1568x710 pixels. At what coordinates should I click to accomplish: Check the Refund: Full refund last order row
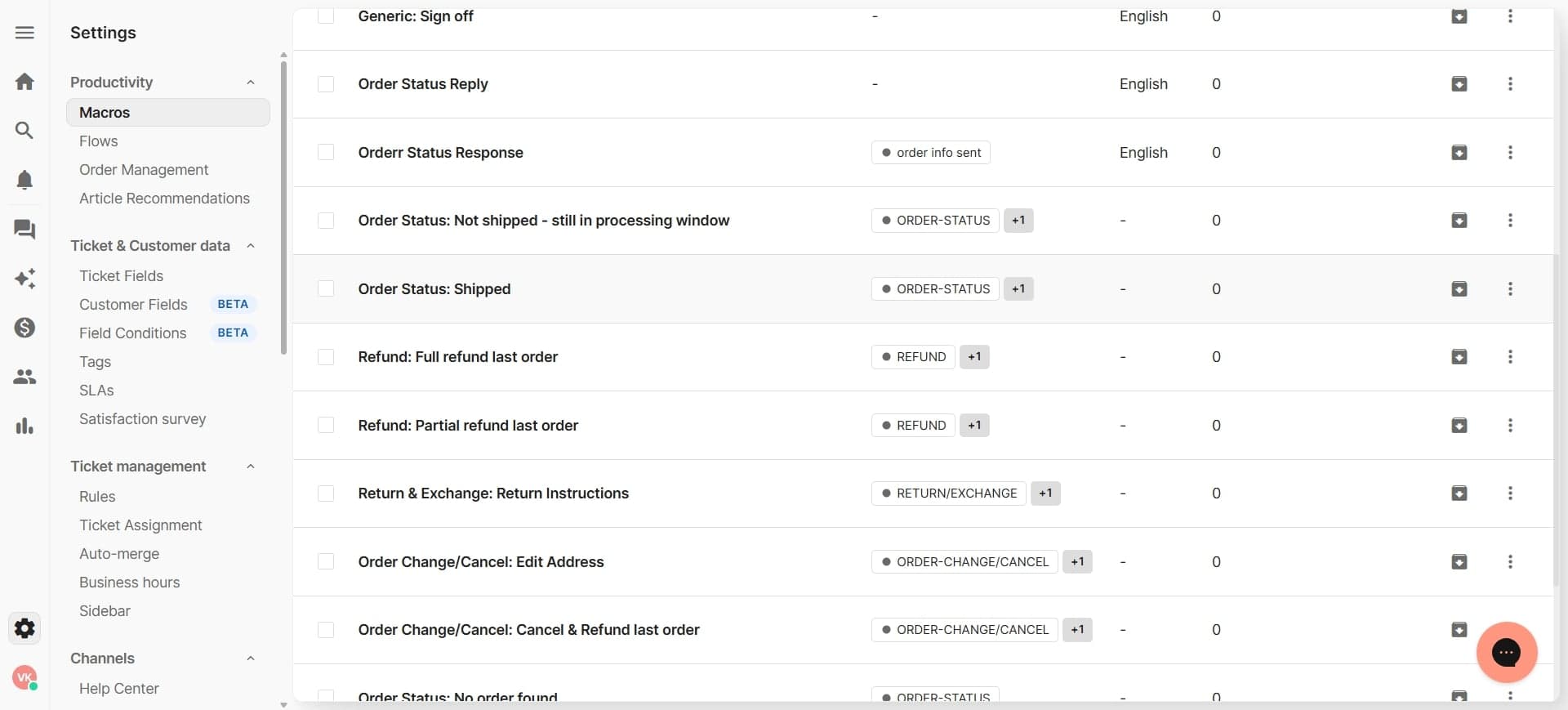click(326, 357)
